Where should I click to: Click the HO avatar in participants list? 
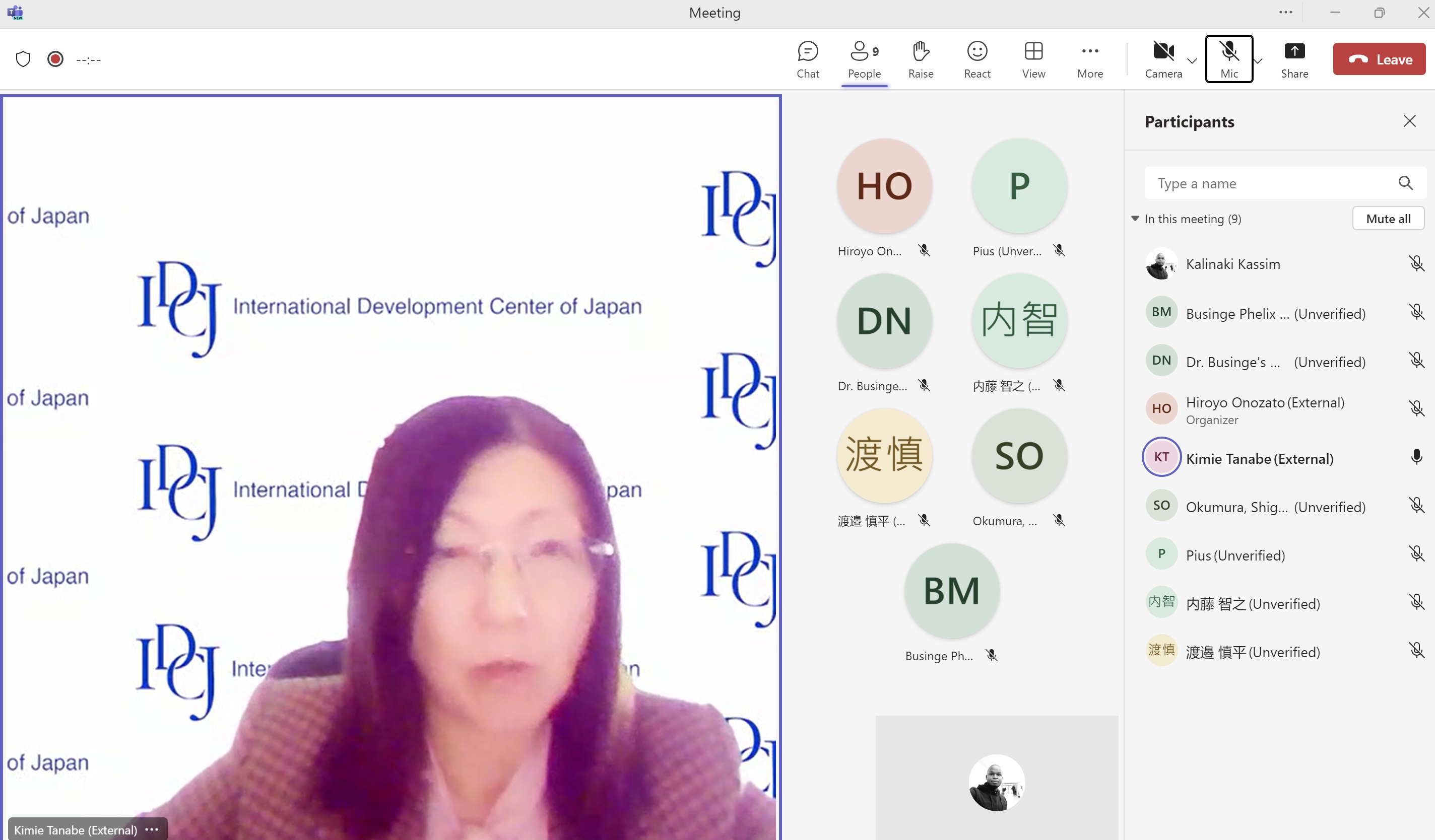pos(1161,408)
